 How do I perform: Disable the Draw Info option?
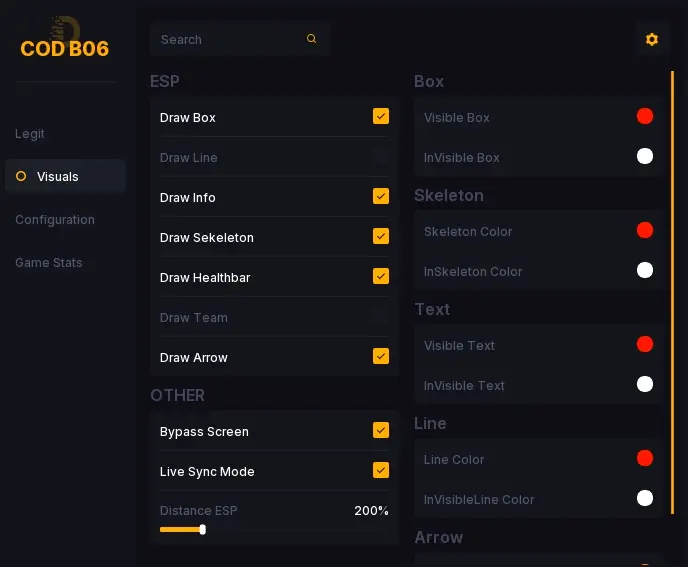[x=381, y=197]
